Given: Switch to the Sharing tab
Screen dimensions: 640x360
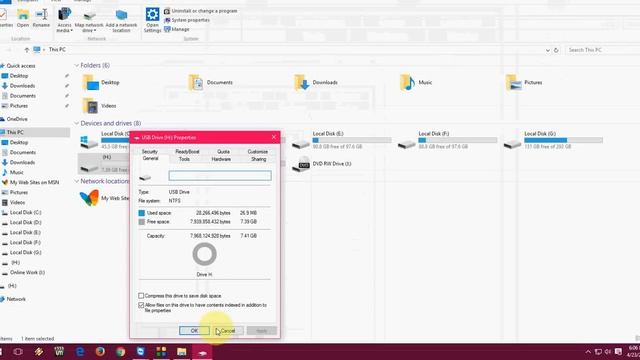Looking at the screenshot, I should 259,159.
